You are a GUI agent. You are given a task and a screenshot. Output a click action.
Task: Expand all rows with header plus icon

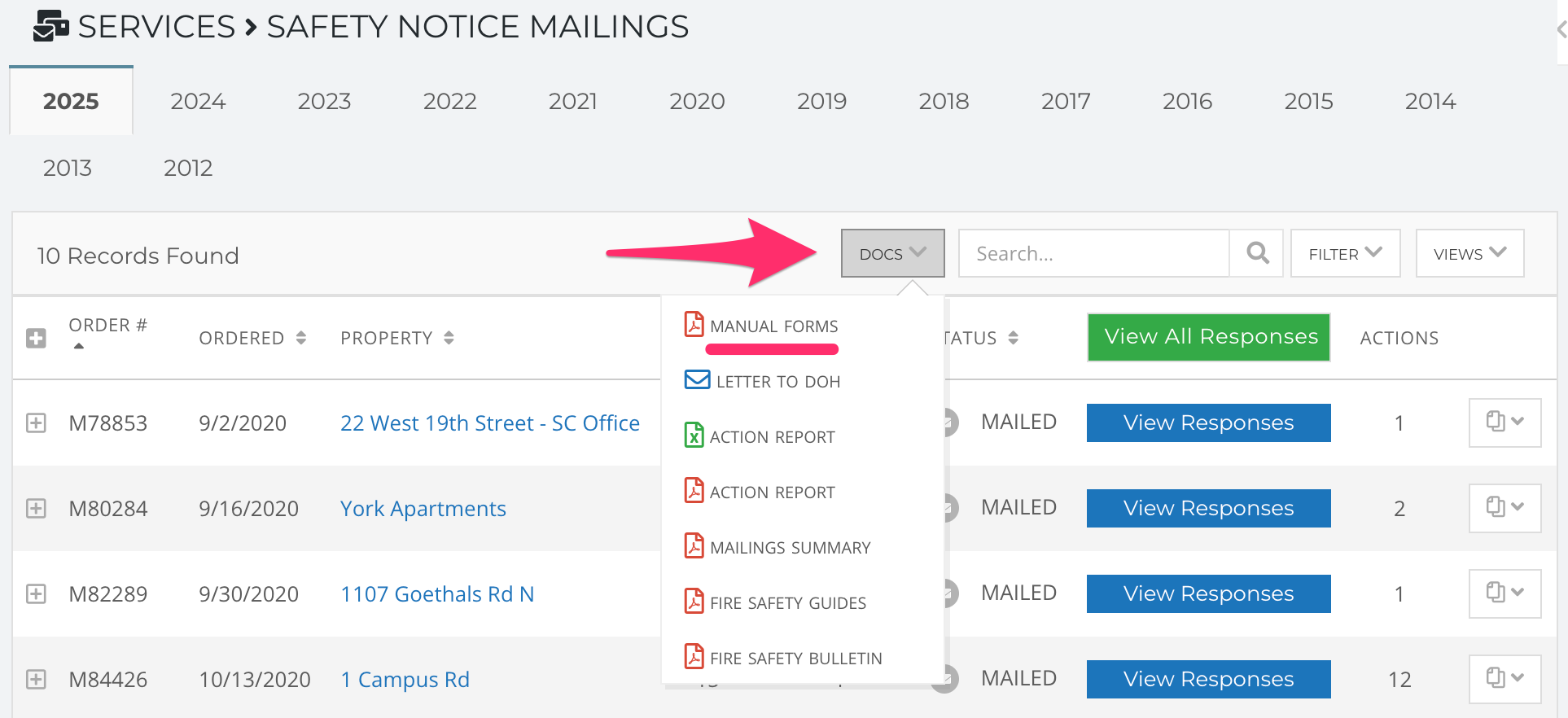coord(36,338)
